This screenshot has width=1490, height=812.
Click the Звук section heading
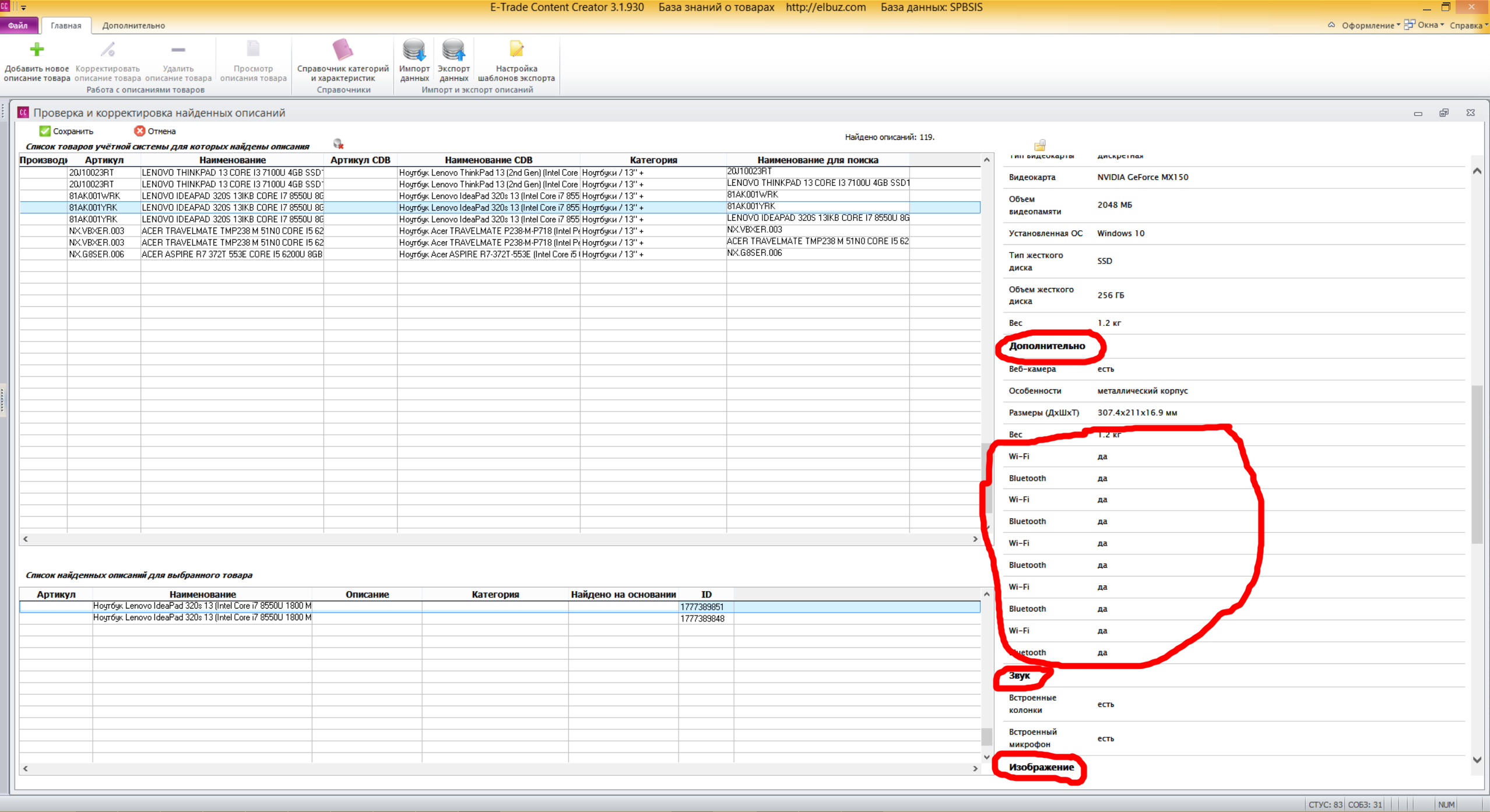(x=1020, y=676)
